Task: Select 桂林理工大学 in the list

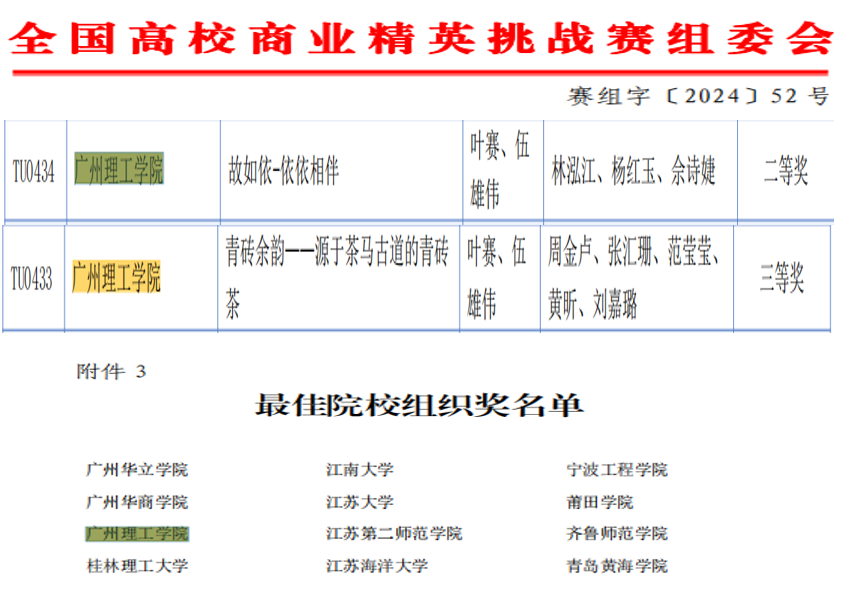Action: tap(137, 566)
